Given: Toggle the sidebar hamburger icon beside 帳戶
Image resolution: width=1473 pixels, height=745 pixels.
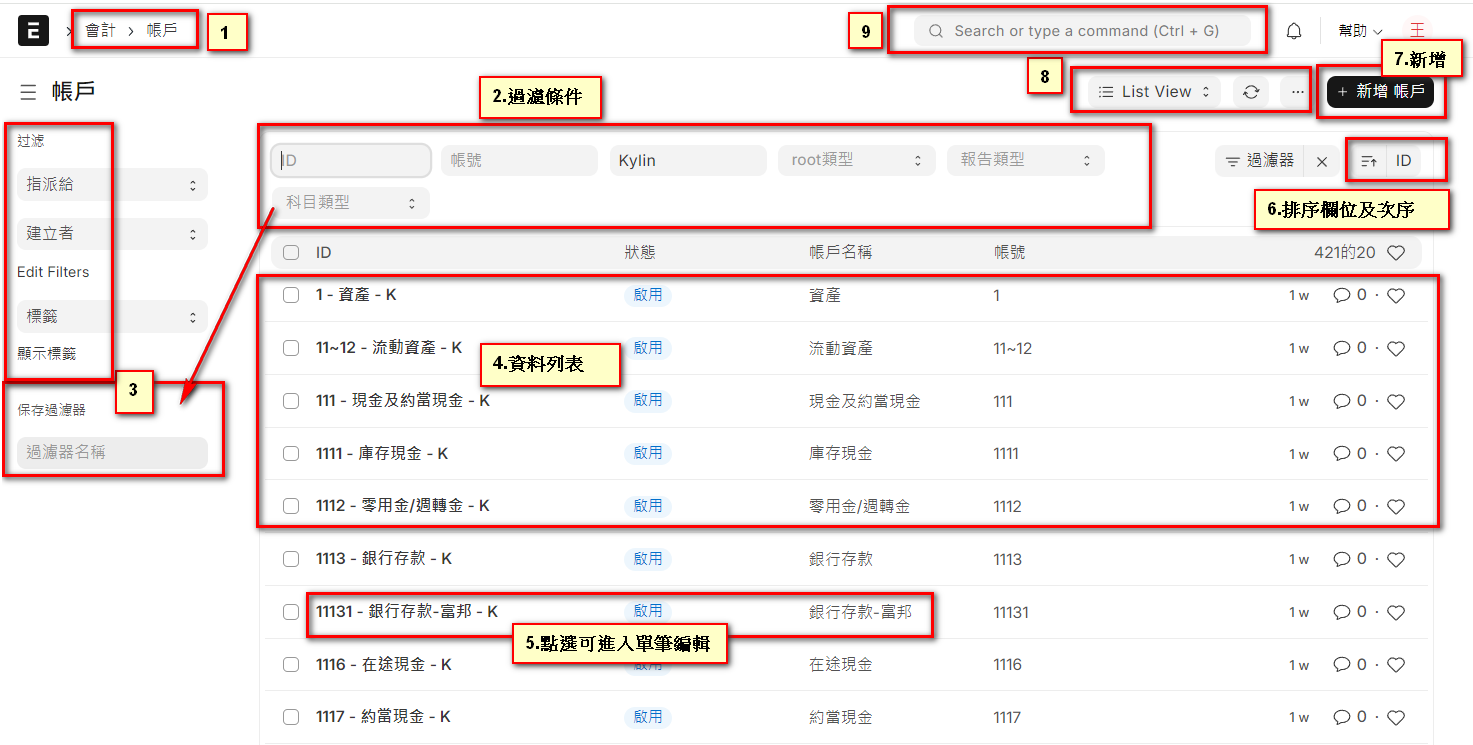Looking at the screenshot, I should coord(28,92).
